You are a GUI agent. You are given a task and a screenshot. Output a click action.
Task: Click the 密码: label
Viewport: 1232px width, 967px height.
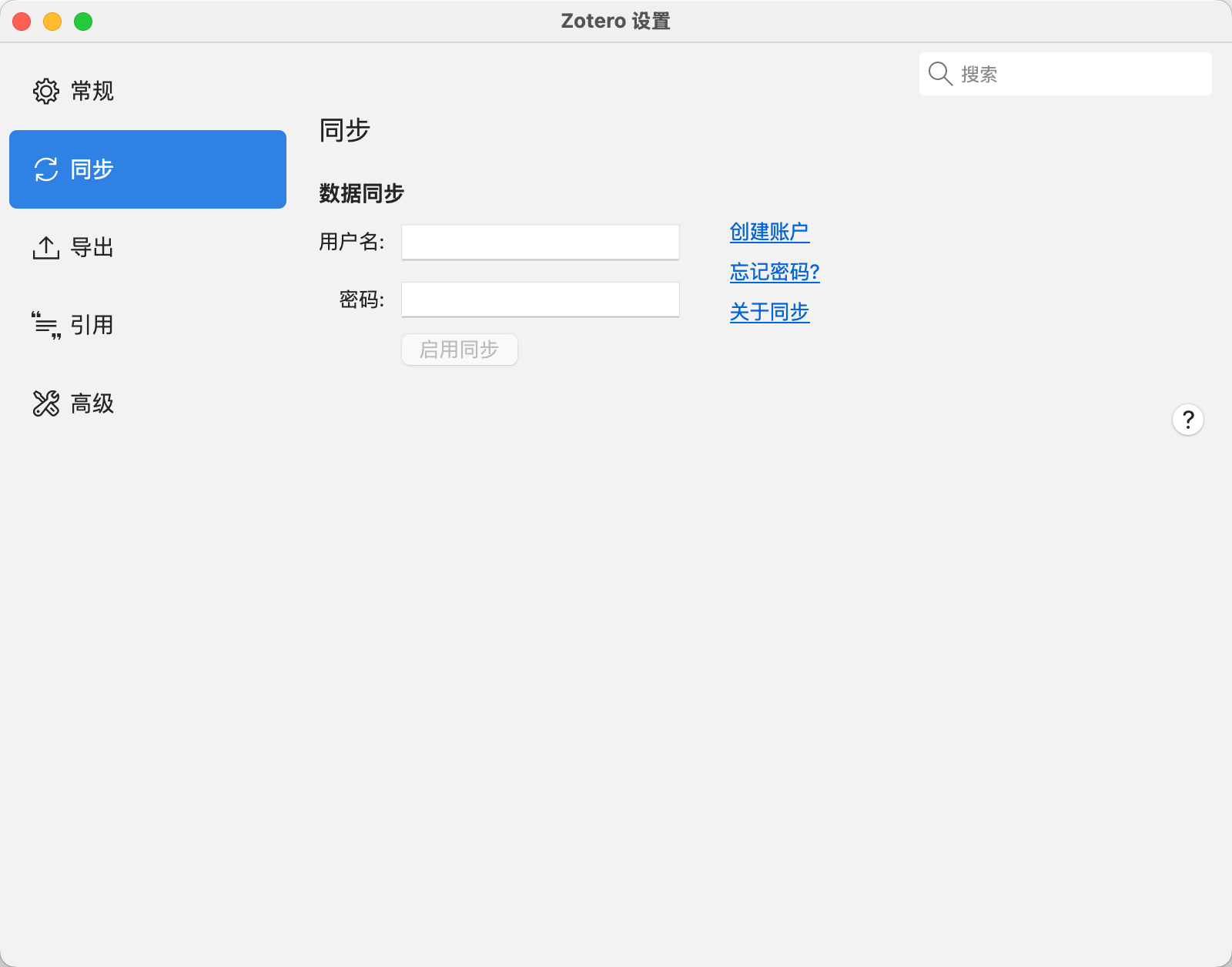362,299
